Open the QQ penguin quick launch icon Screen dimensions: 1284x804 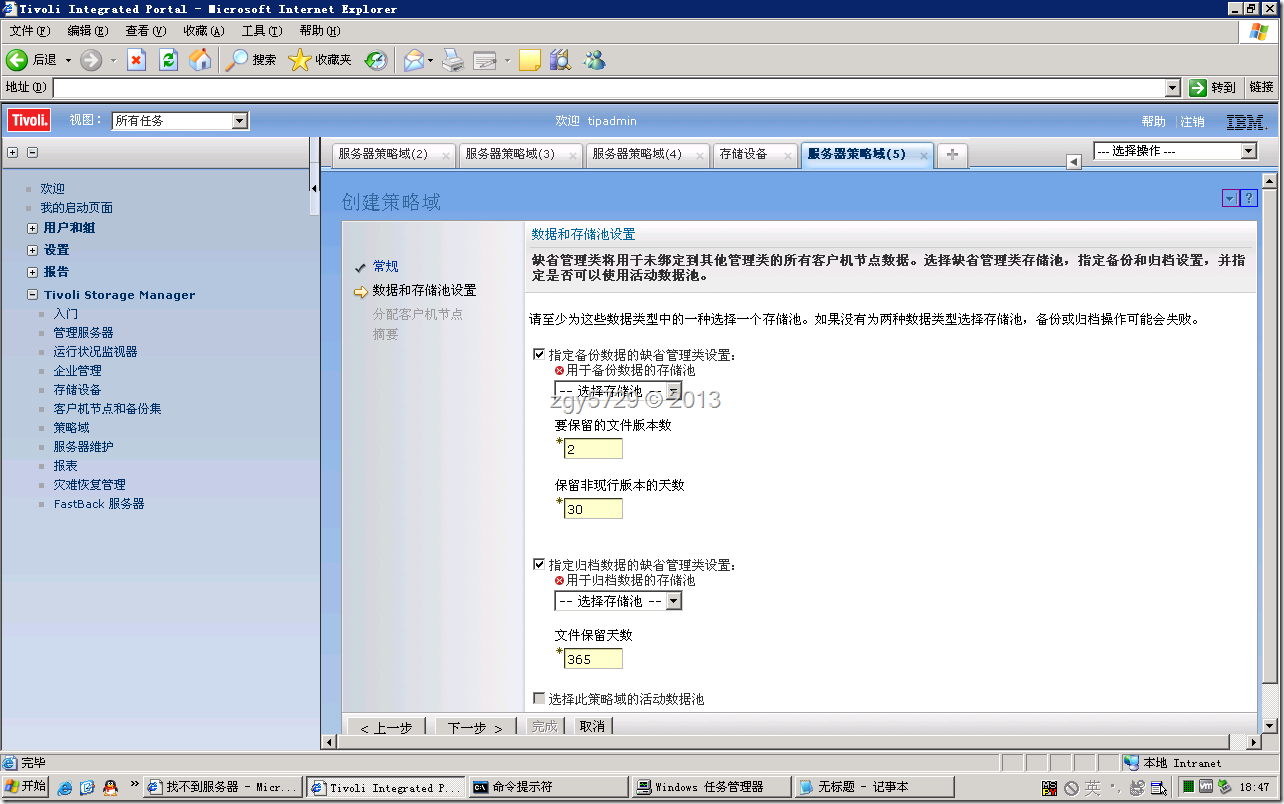tap(109, 787)
